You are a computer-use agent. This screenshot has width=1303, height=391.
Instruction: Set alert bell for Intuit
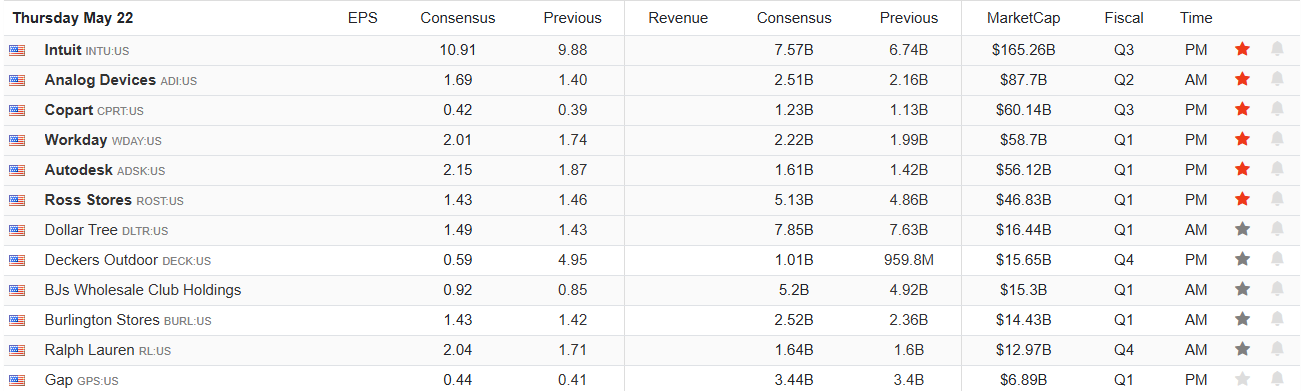point(1277,49)
